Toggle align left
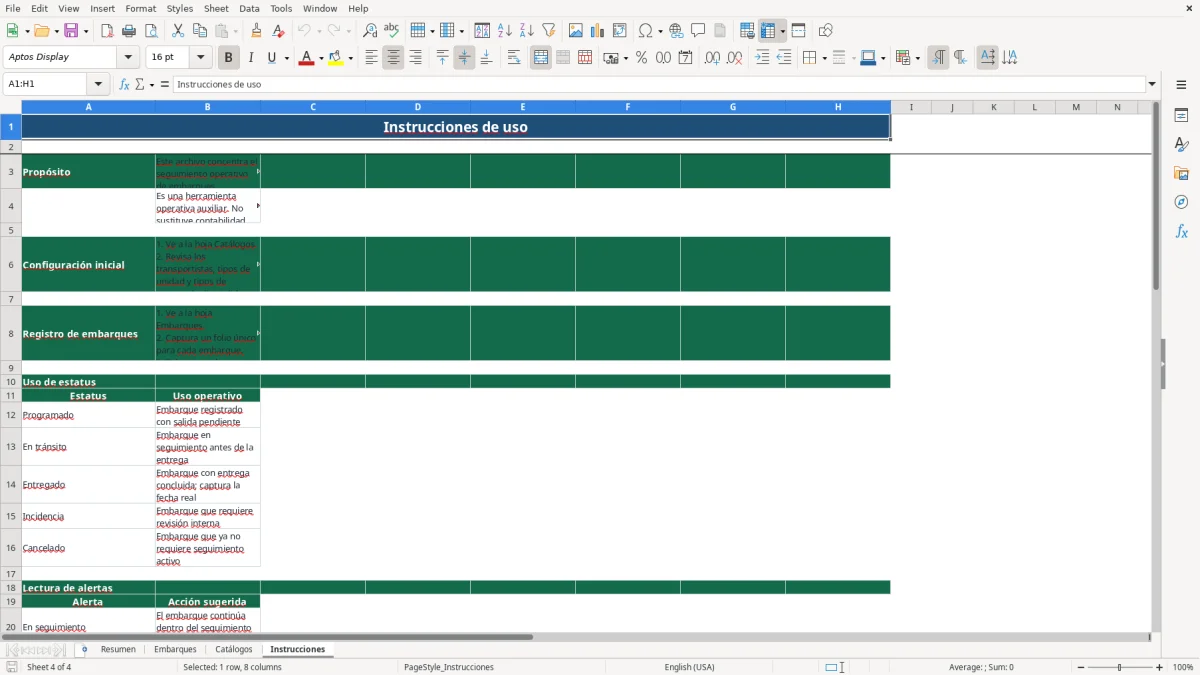Image resolution: width=1200 pixels, height=675 pixels. 371,58
